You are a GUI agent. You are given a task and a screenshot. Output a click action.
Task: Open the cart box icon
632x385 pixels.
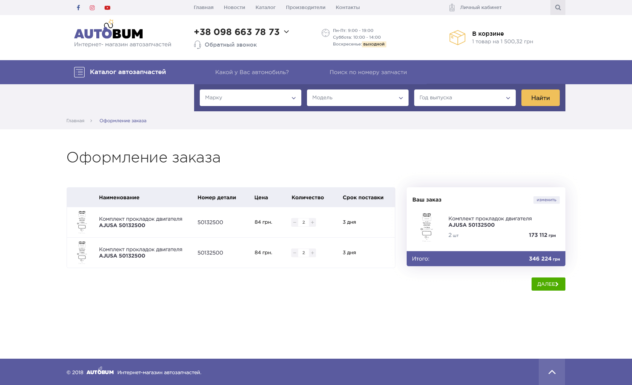457,37
